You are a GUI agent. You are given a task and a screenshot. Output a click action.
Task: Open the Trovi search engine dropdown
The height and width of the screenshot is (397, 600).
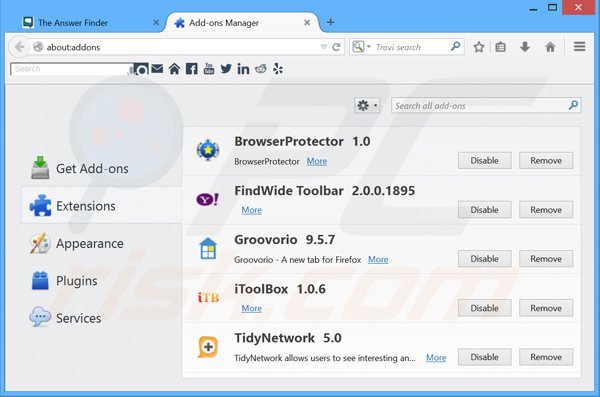[x=362, y=47]
